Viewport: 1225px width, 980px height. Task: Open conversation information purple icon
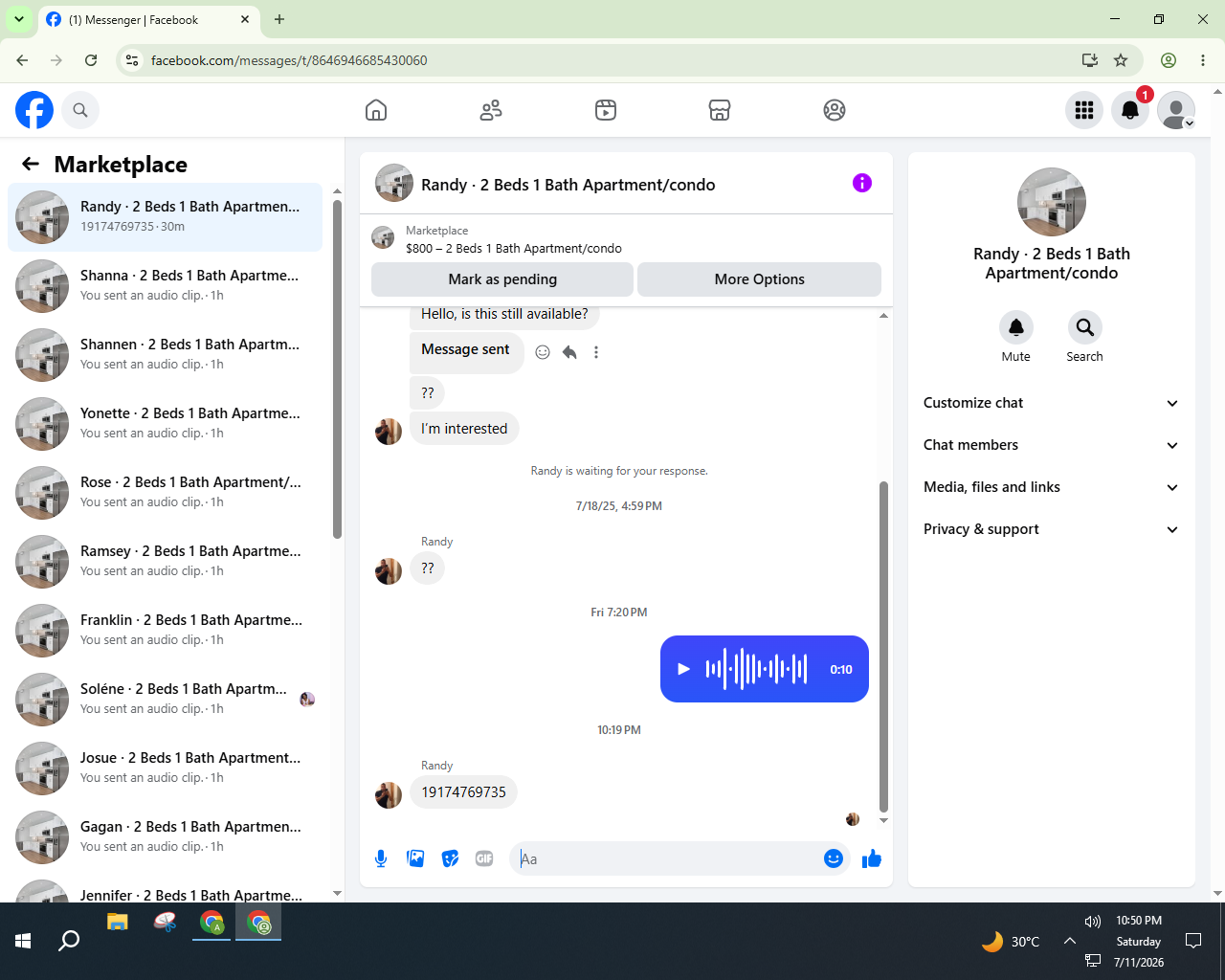coord(862,183)
